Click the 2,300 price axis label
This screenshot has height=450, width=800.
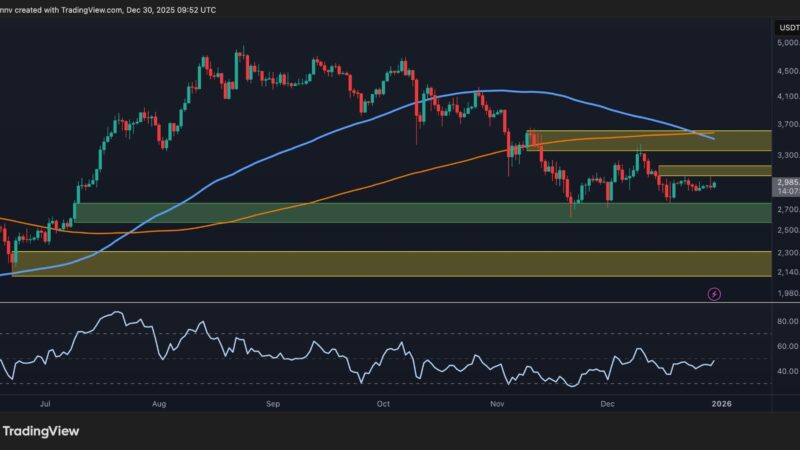788,253
